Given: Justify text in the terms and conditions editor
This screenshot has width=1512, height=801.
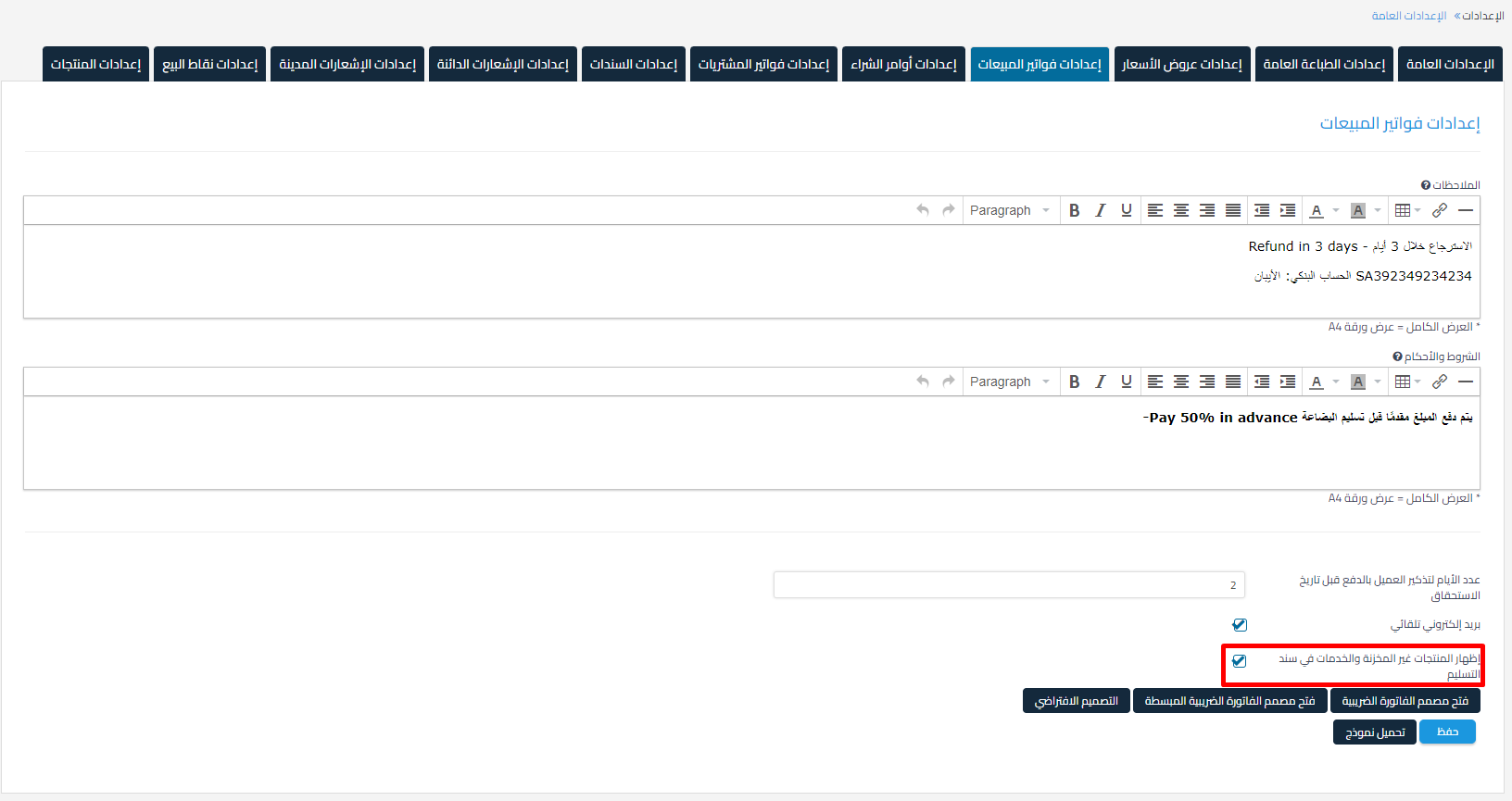Looking at the screenshot, I should click(1233, 382).
